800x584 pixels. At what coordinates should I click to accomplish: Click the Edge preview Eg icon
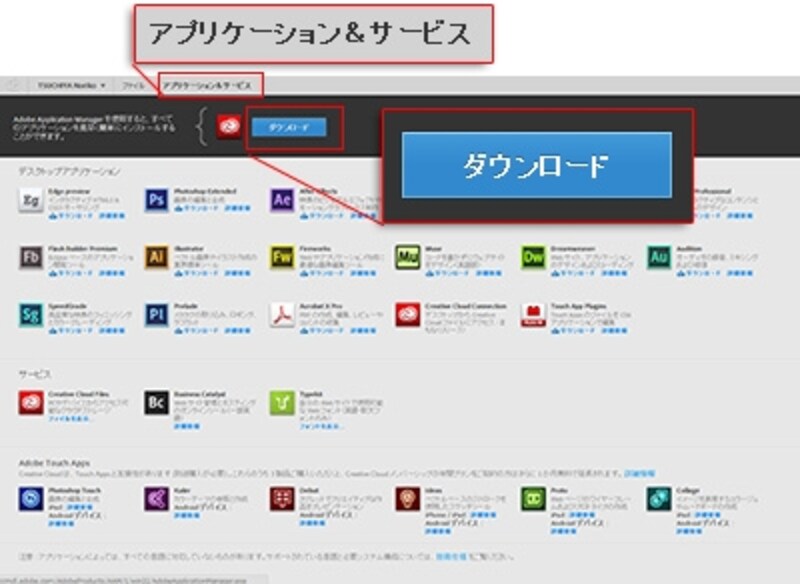click(31, 200)
